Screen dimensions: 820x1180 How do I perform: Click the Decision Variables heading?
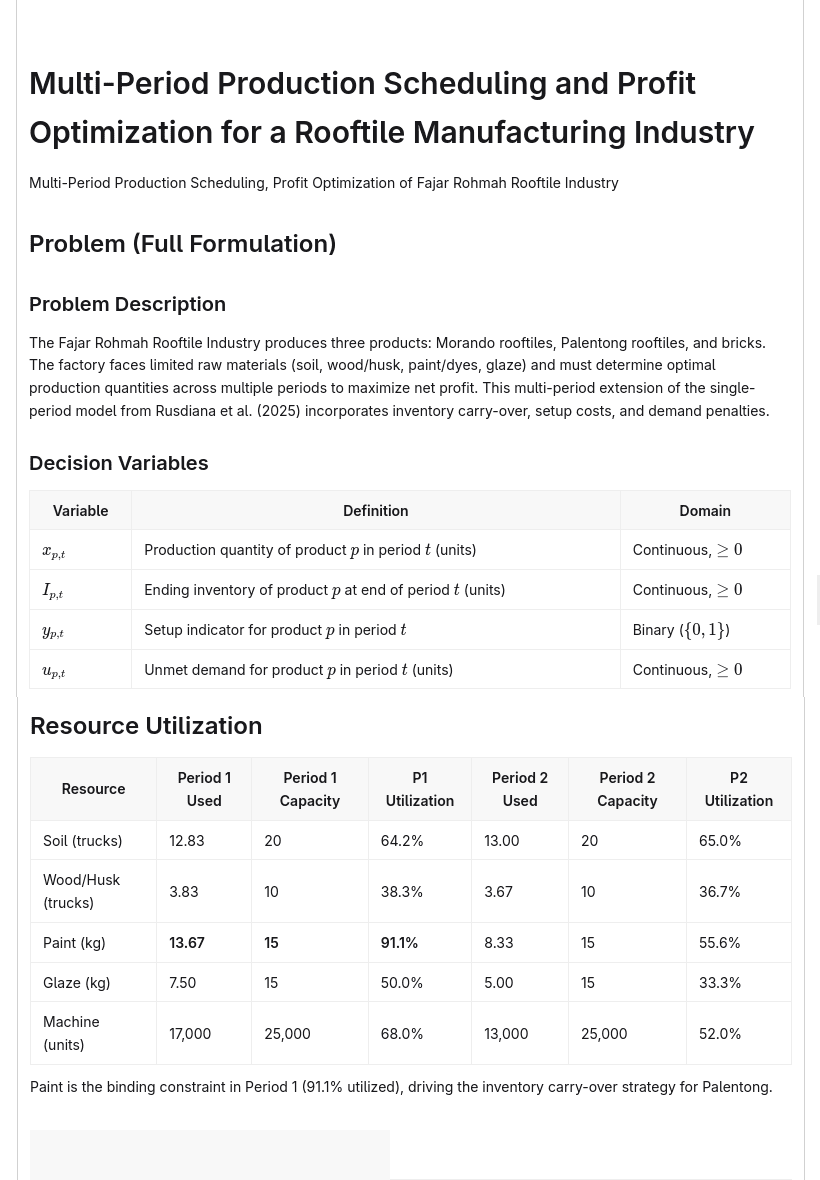[118, 463]
